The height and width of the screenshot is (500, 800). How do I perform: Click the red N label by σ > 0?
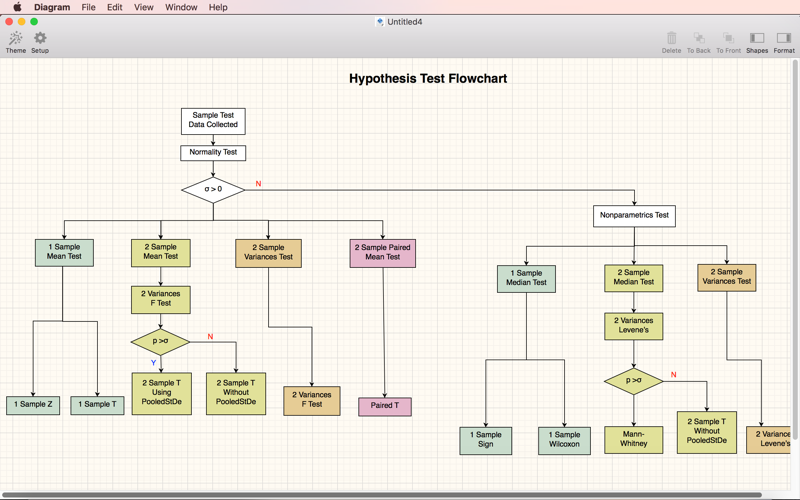tap(258, 184)
